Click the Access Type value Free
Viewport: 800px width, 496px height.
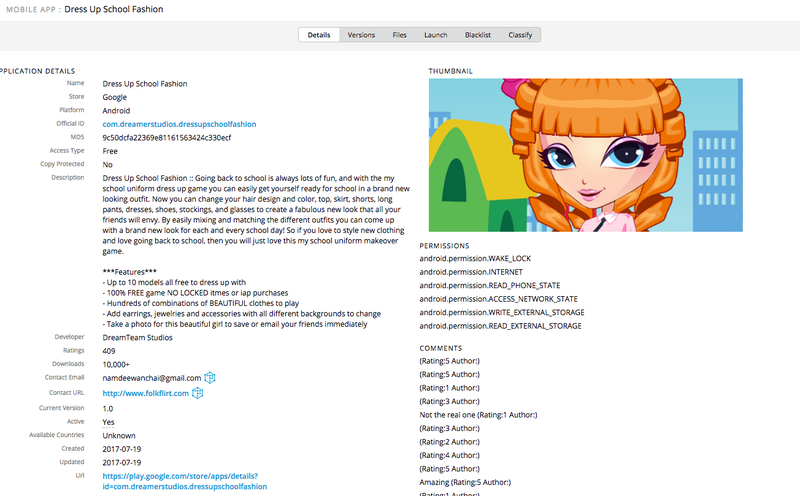(110, 151)
